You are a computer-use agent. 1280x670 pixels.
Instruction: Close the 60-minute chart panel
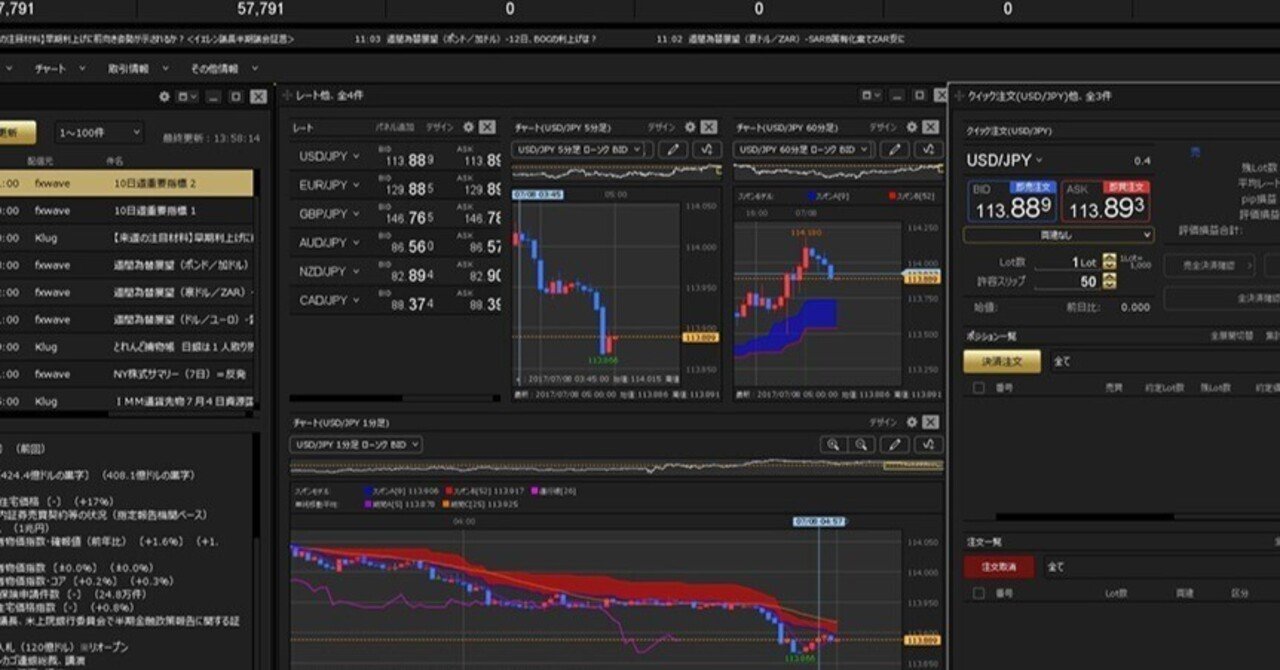931,127
